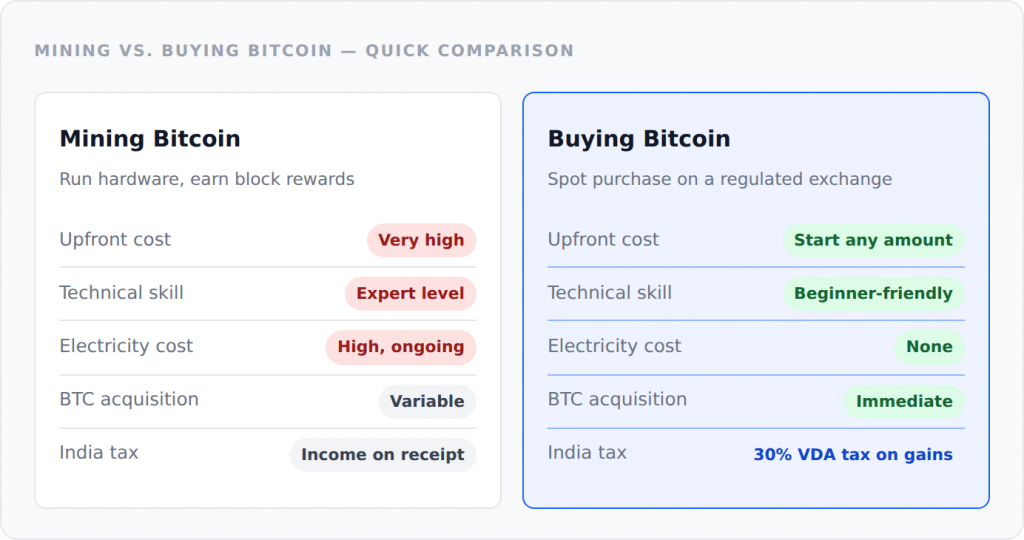Select the "Start any amount" badge
This screenshot has height=540, width=1024.
tap(873, 240)
